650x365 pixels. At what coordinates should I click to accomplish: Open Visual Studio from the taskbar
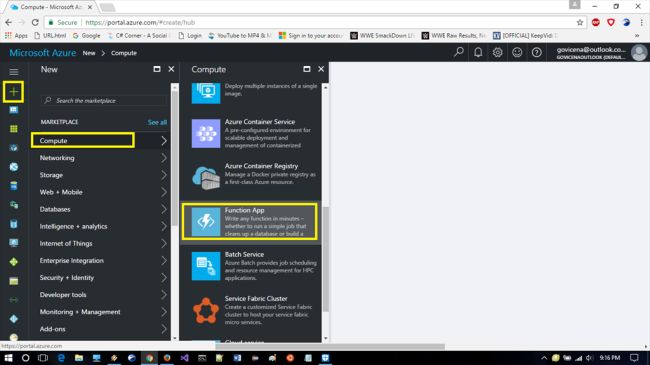point(184,358)
